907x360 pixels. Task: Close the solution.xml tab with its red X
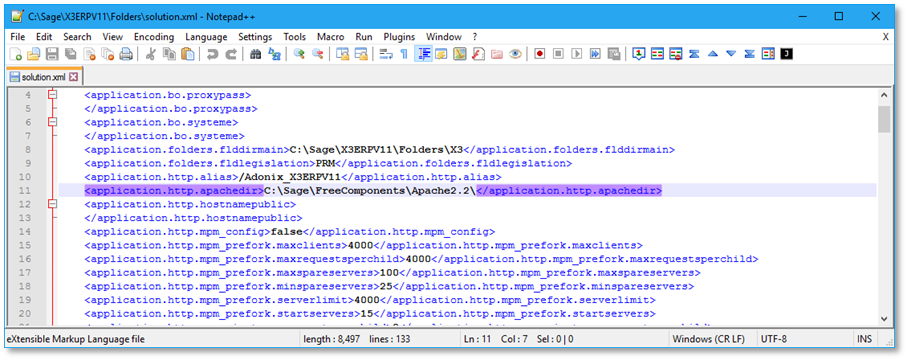point(73,76)
